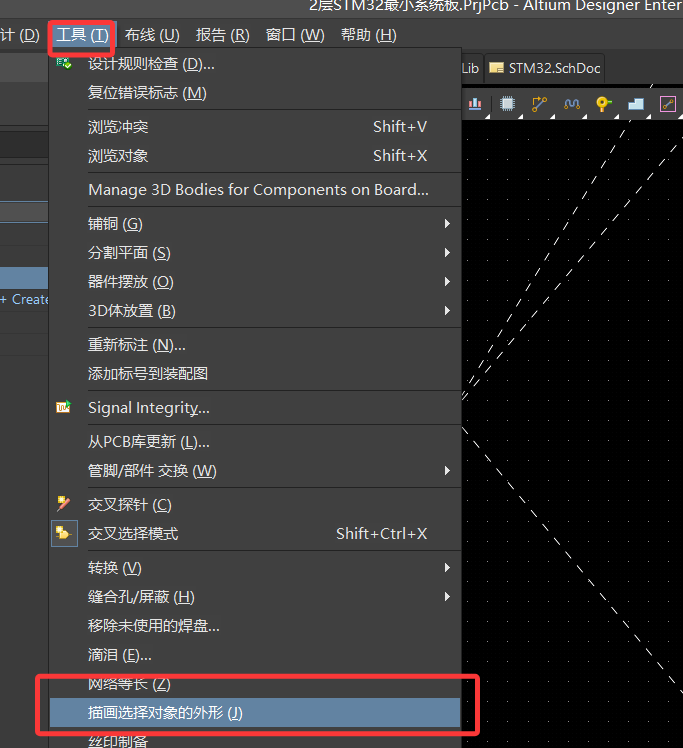Expand the 转换 (V) submenu
The width and height of the screenshot is (683, 748).
pos(255,568)
